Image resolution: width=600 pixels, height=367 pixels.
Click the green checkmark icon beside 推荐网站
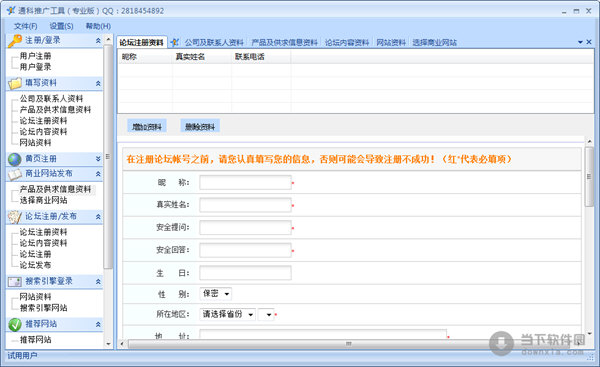click(15, 325)
